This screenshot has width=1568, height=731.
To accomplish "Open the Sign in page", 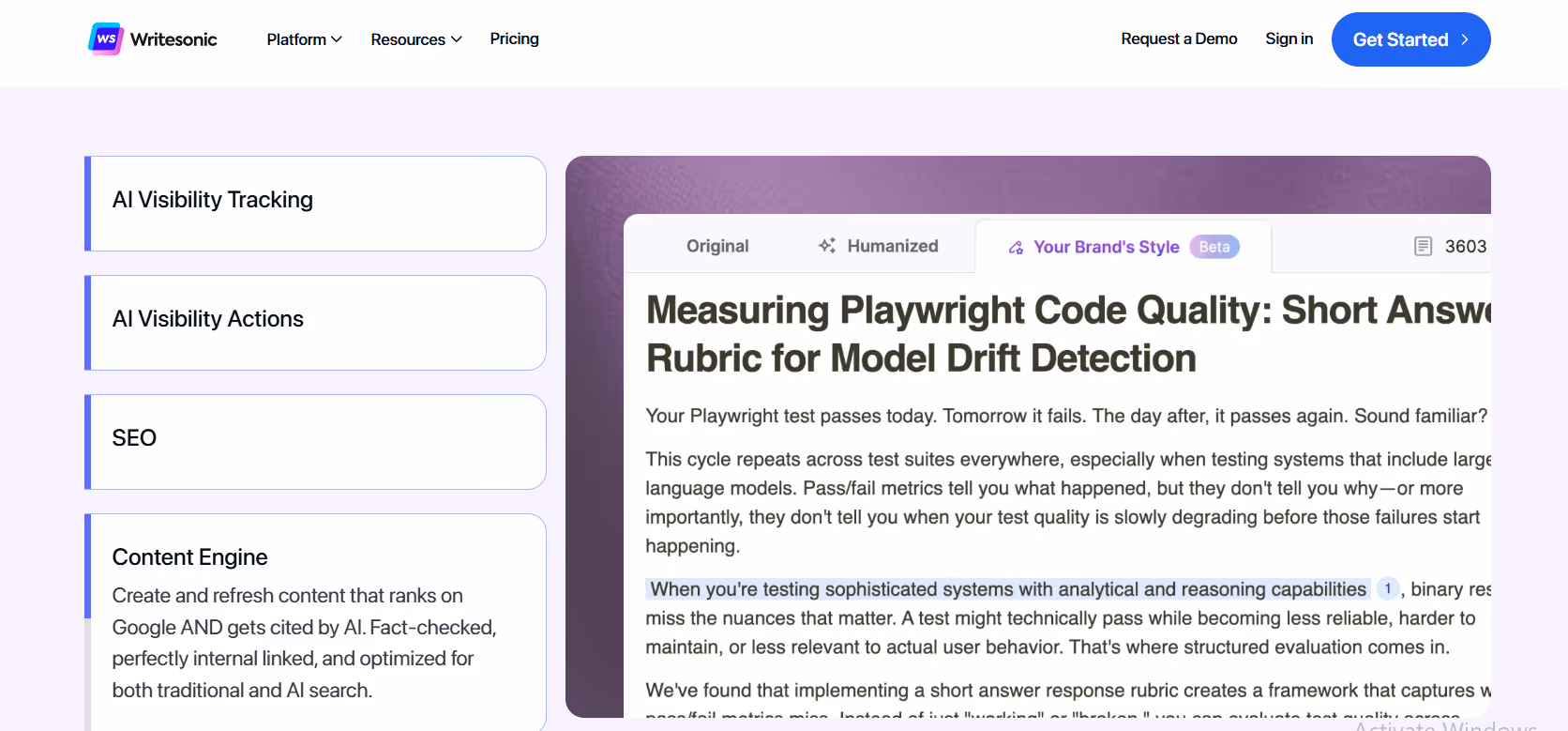I will point(1289,38).
